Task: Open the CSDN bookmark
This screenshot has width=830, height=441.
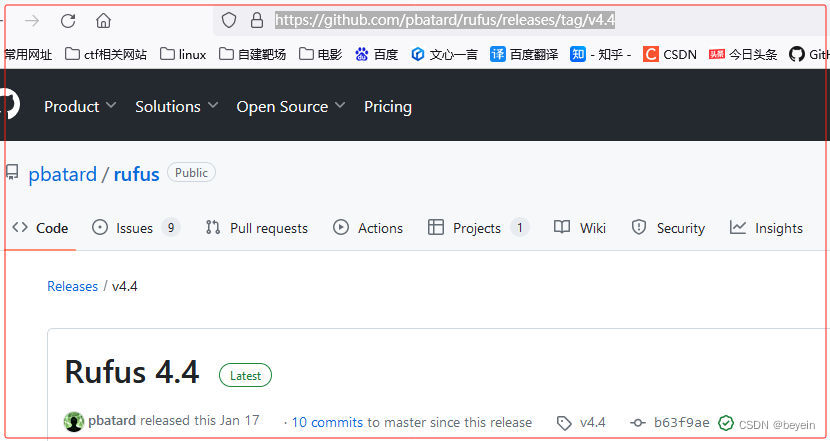Action: coord(670,54)
